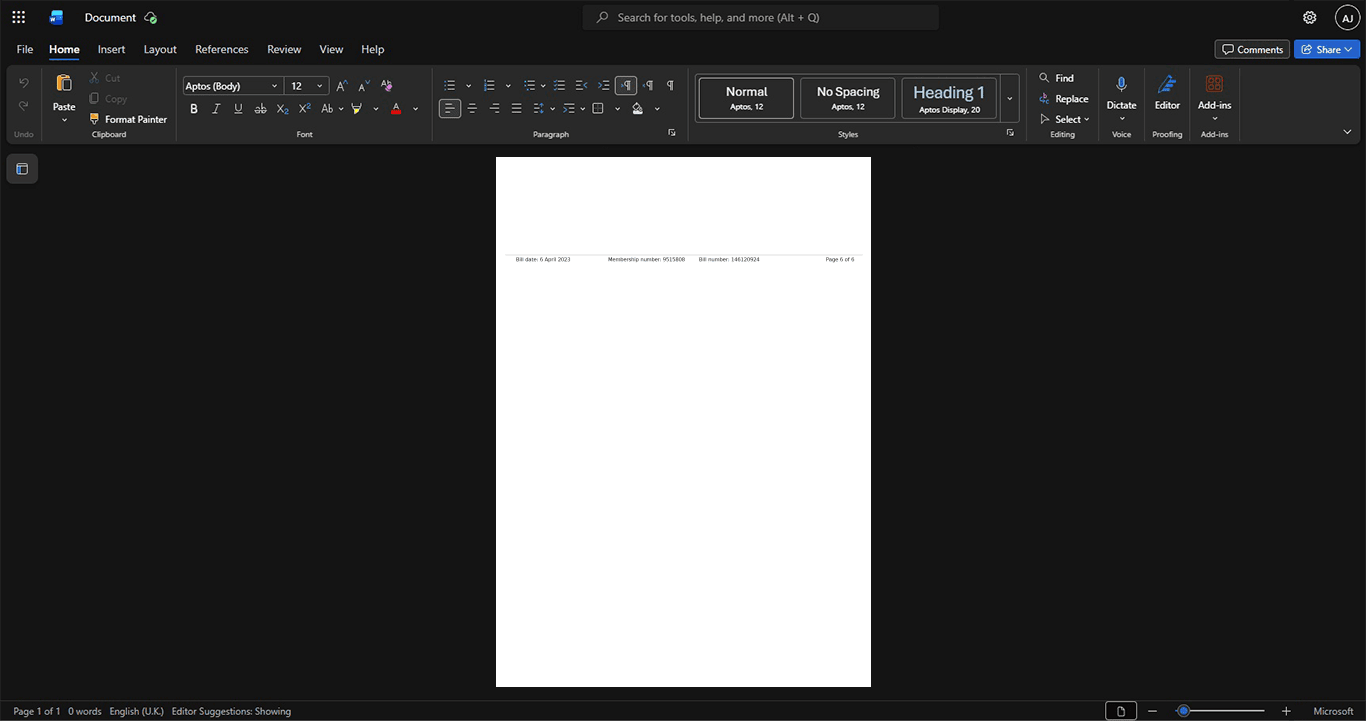The image size is (1366, 721).
Task: Apply the text highlight colour
Action: [x=356, y=109]
